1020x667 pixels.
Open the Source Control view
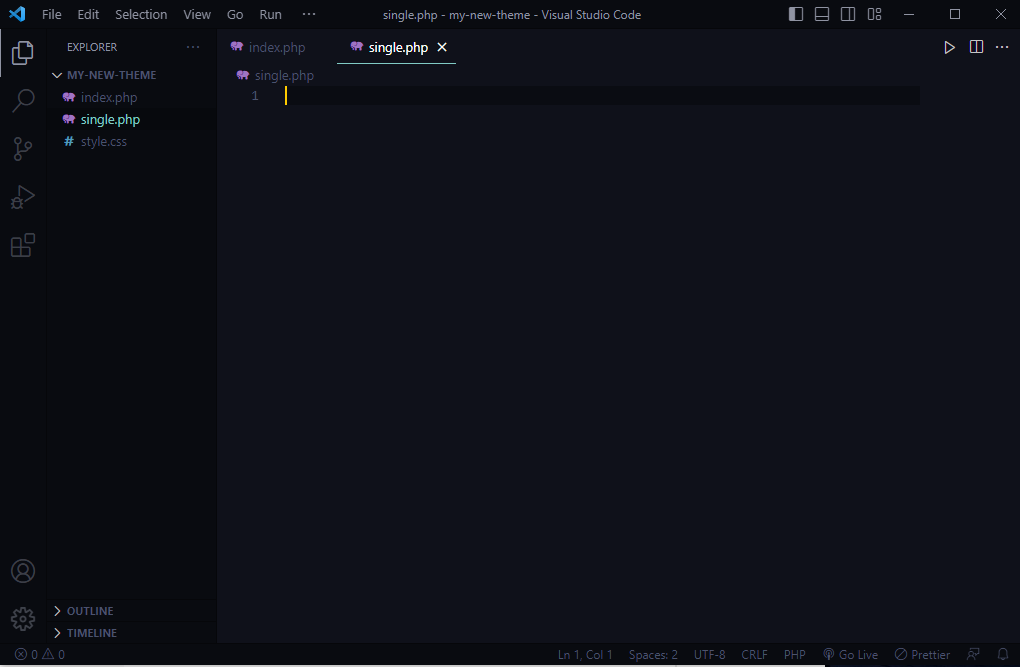coord(23,149)
